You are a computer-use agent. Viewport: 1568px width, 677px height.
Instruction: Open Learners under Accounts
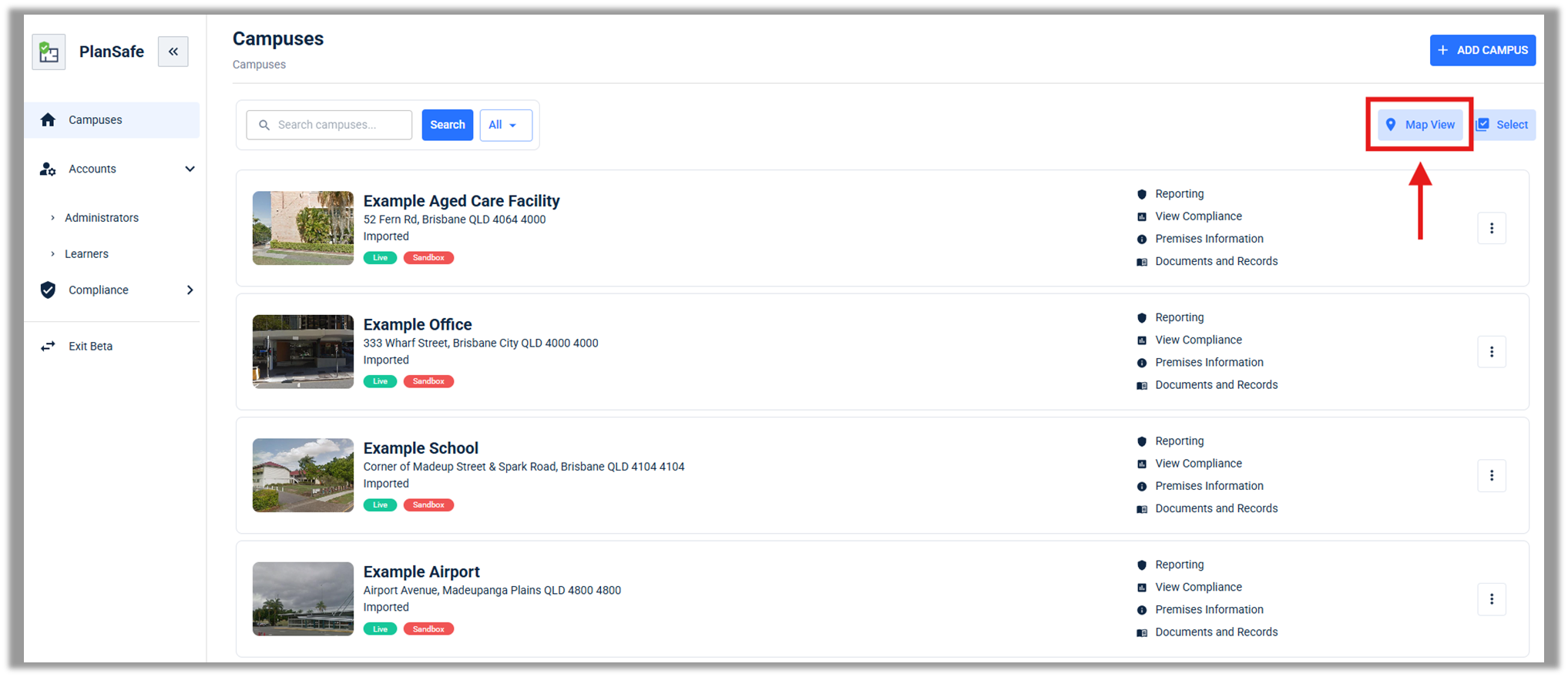coord(86,254)
